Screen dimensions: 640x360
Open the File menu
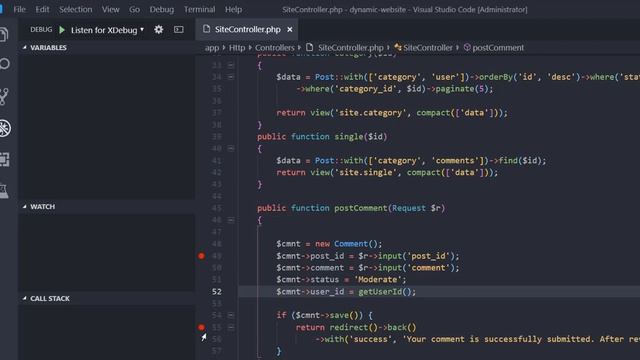20,9
